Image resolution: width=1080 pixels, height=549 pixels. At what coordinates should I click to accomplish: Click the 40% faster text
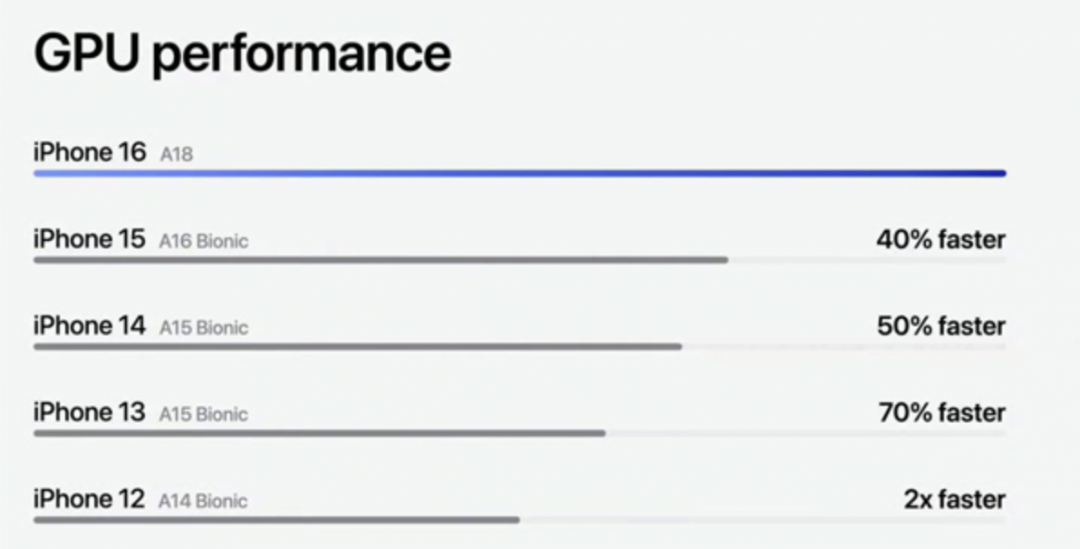coord(940,240)
